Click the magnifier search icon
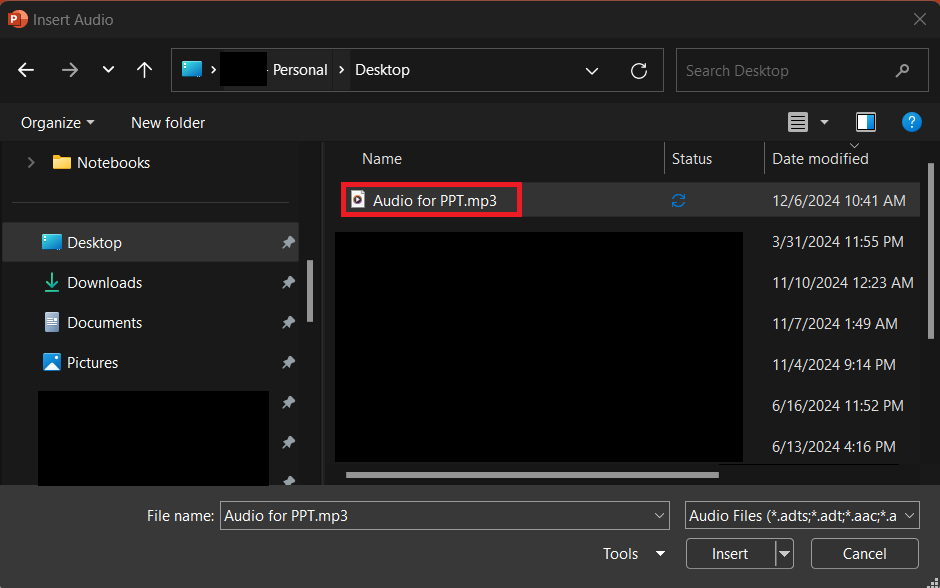Viewport: 940px width, 588px height. pyautogui.click(x=902, y=71)
